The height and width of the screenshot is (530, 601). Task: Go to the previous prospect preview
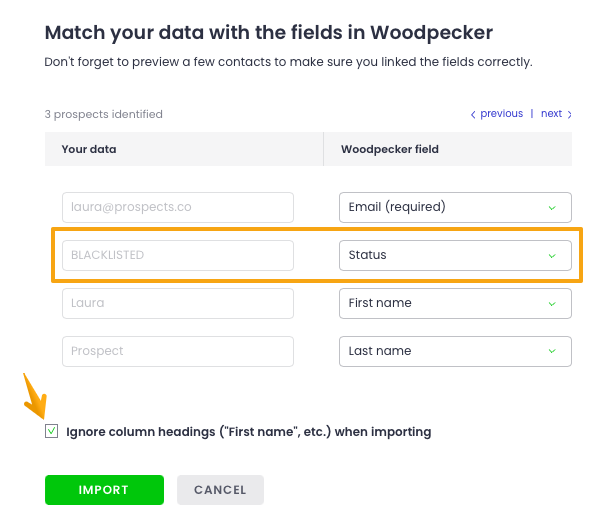click(501, 114)
